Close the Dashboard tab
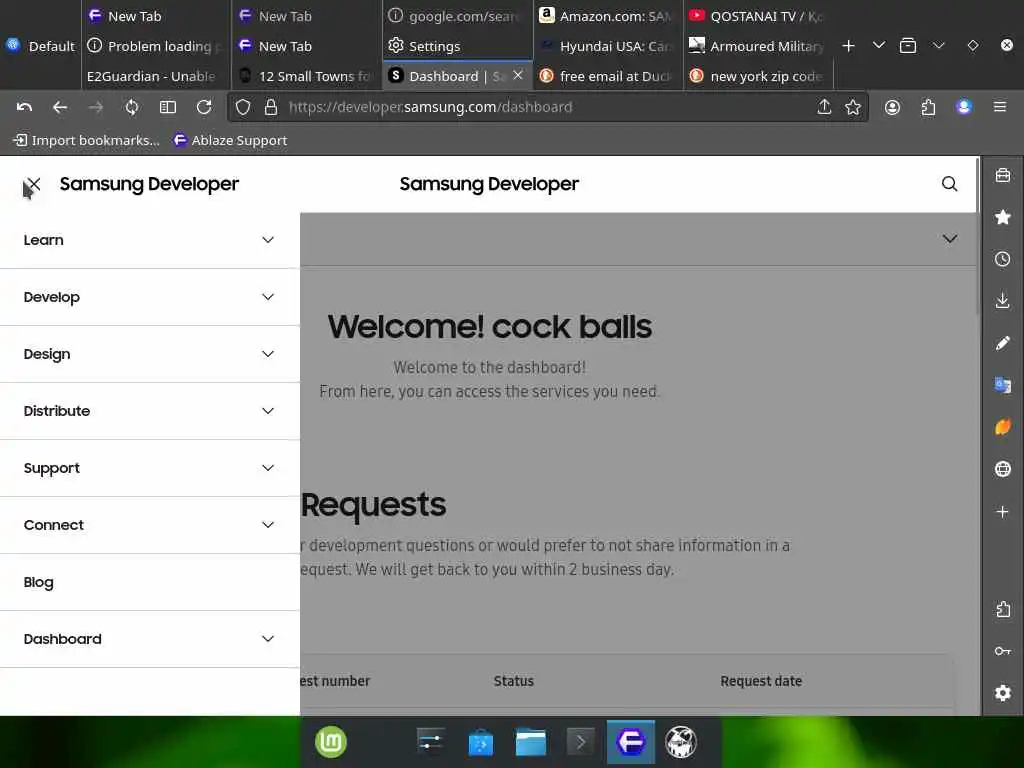This screenshot has height=768, width=1024. (x=518, y=76)
